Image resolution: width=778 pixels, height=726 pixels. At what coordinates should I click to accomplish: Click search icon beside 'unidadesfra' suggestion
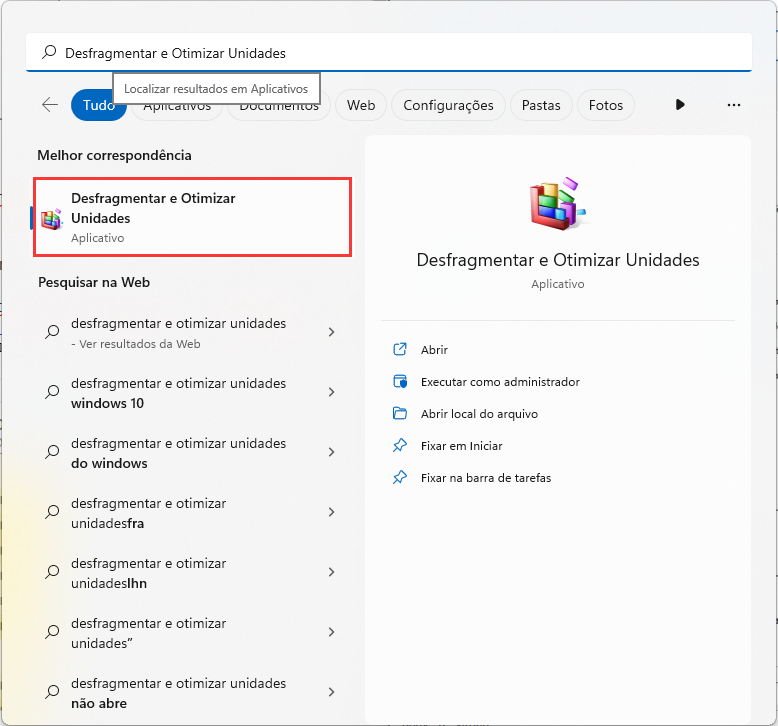tap(52, 512)
